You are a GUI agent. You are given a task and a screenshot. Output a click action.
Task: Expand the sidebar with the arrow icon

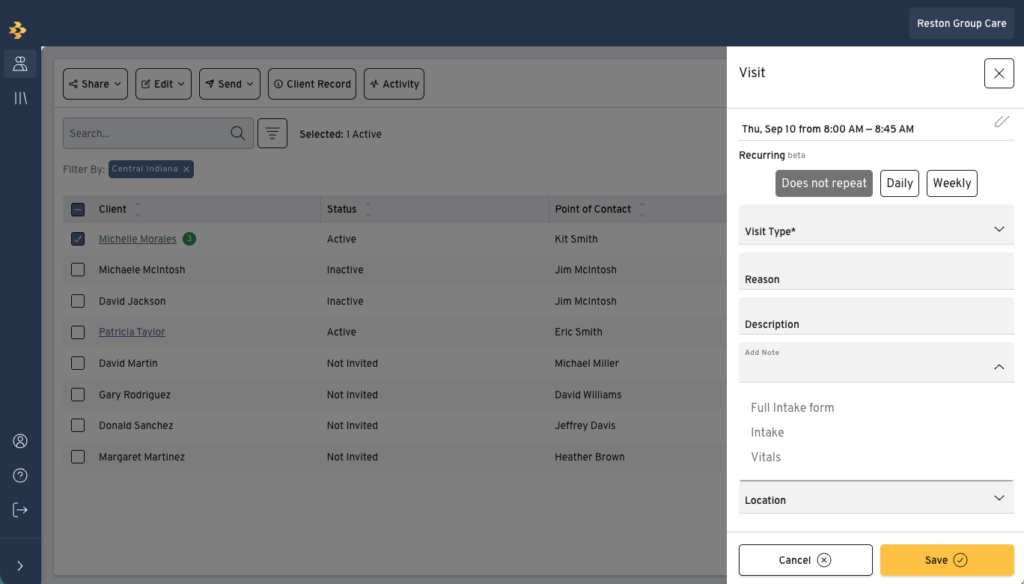point(20,566)
